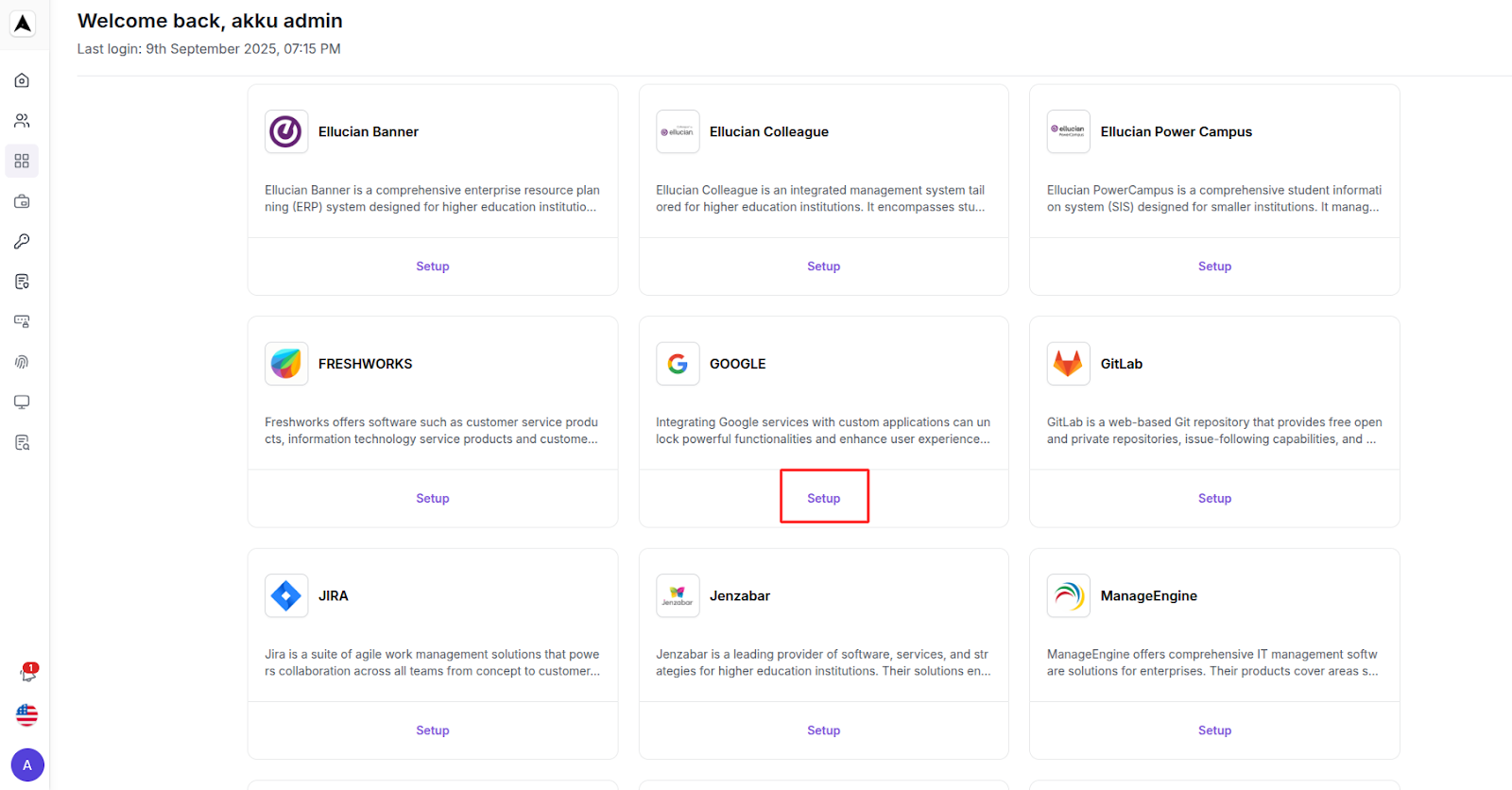Viewport: 1512px width, 790px height.
Task: Open the users icon in the sidebar
Action: 22,121
